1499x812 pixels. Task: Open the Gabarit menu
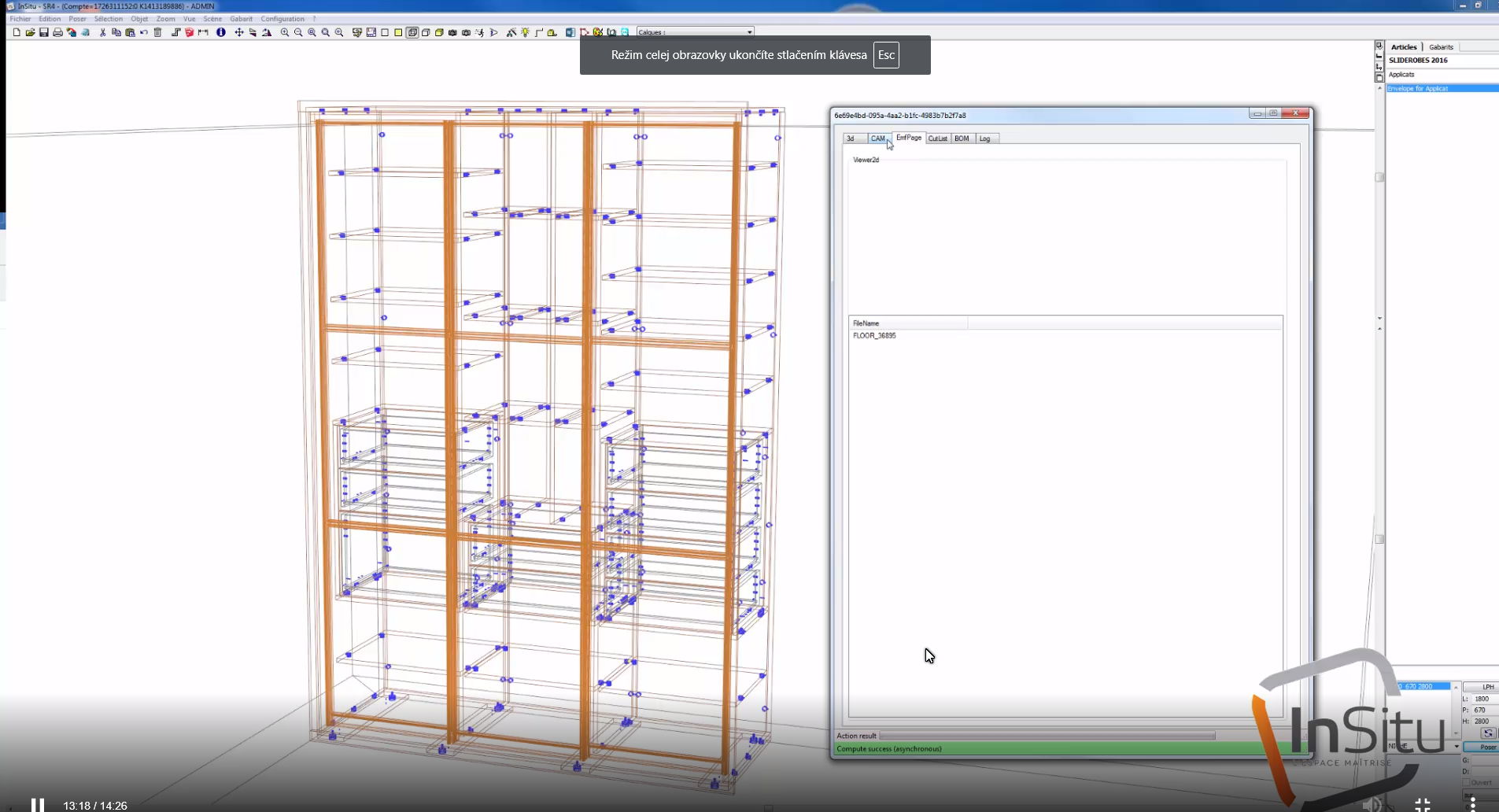(242, 19)
